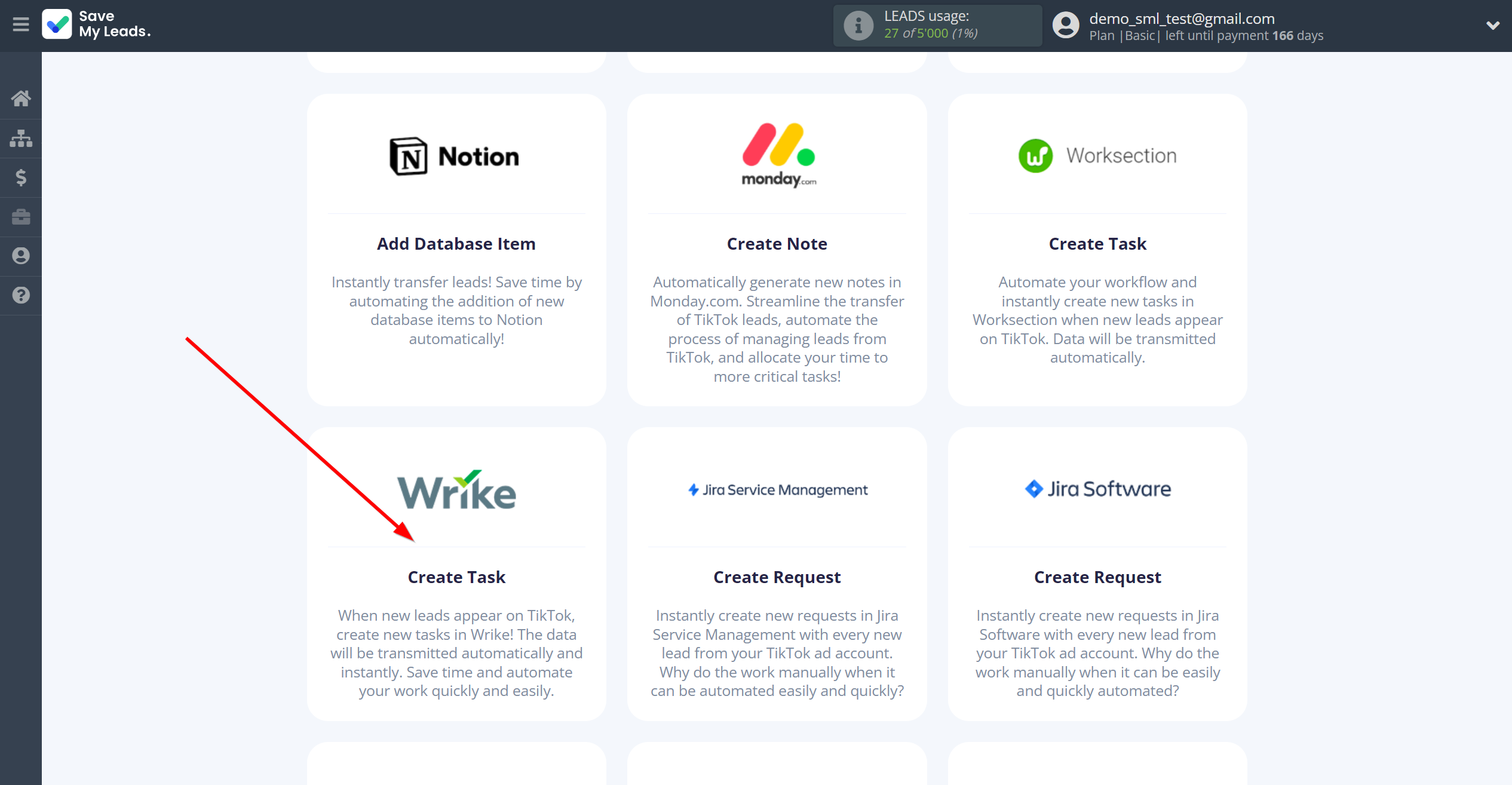This screenshot has width=1512, height=785.
Task: Select the Jira Software logo
Action: click(1097, 489)
